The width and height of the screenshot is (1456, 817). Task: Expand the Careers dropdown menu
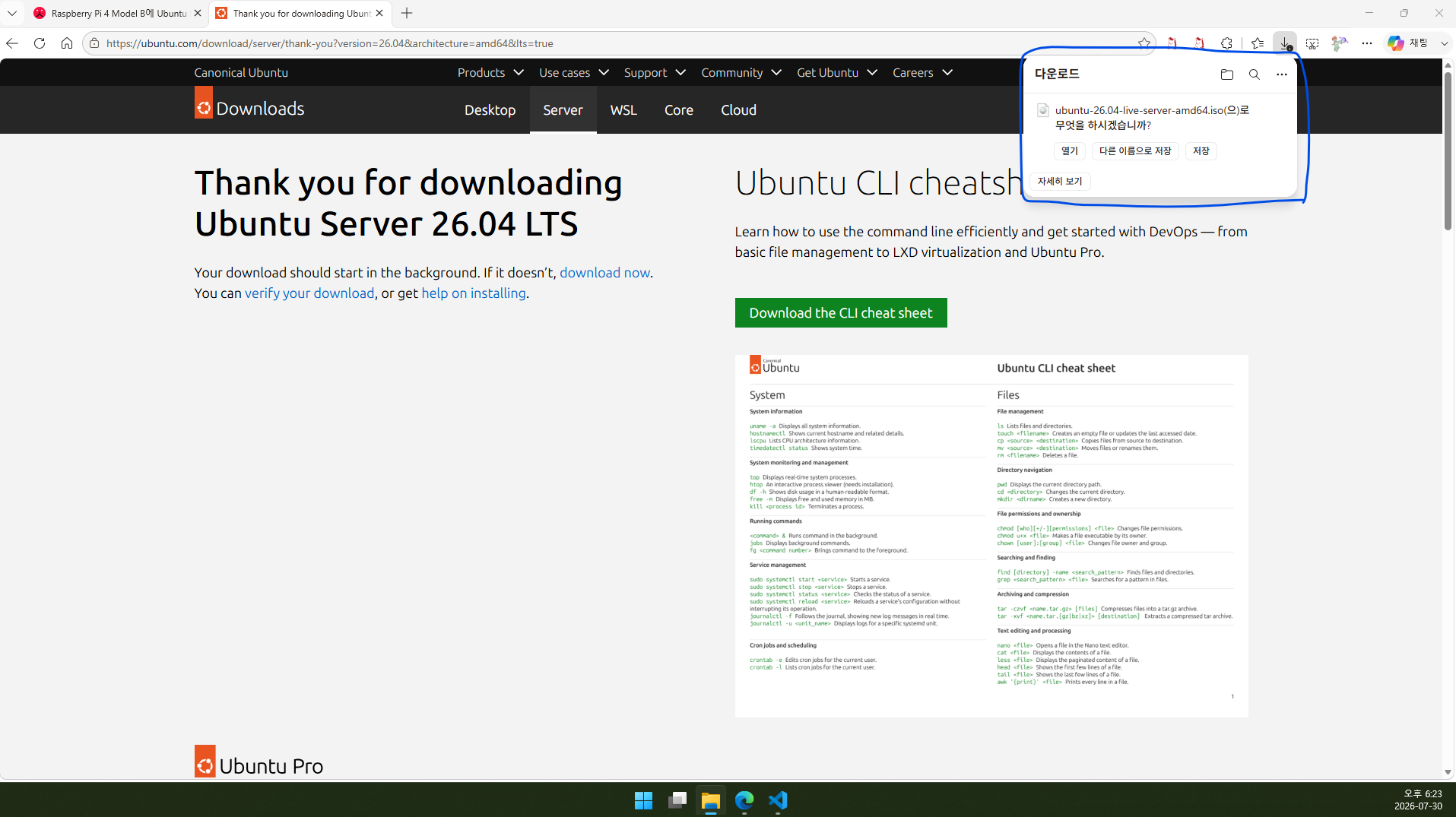tap(922, 72)
